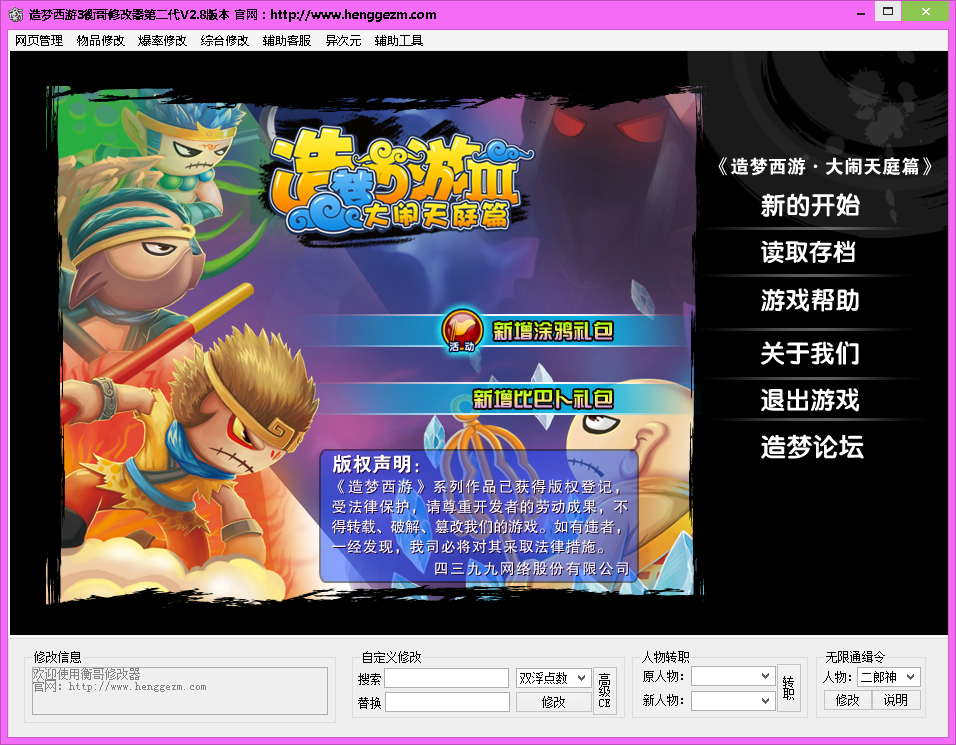Open the 网页管理 menu
The width and height of the screenshot is (956, 745).
click(x=39, y=41)
